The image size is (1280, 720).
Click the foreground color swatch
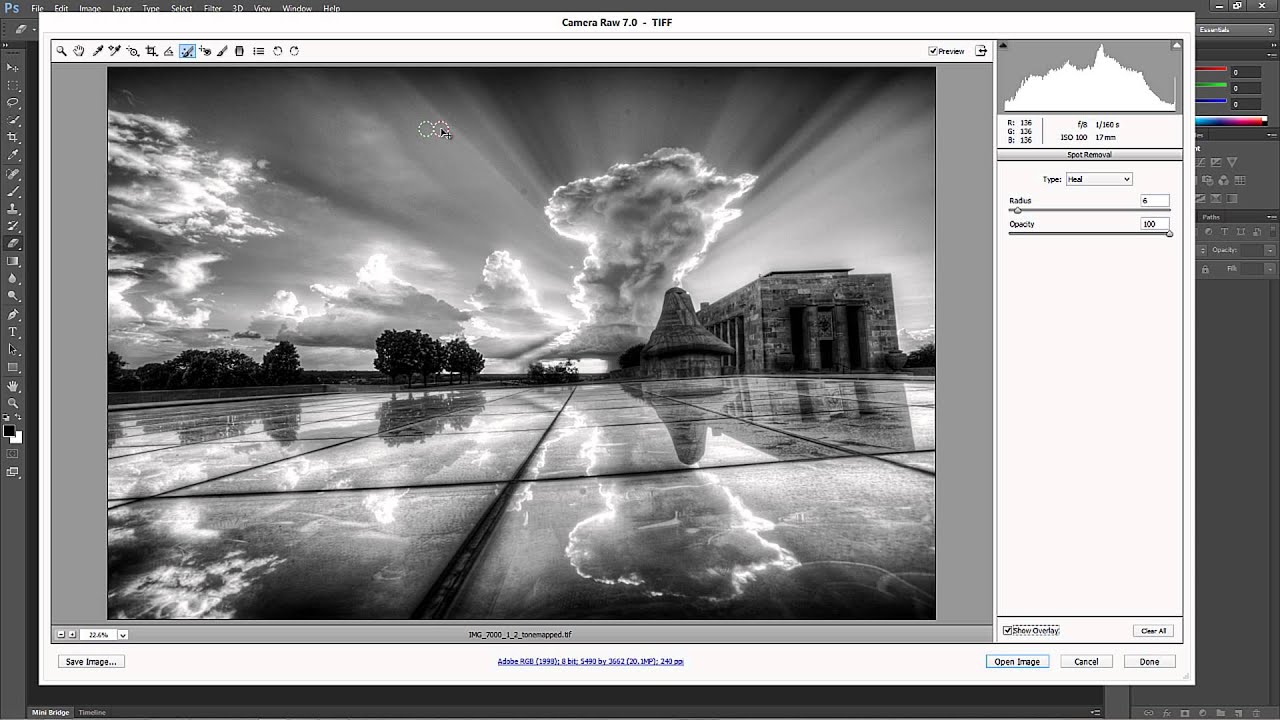9,431
